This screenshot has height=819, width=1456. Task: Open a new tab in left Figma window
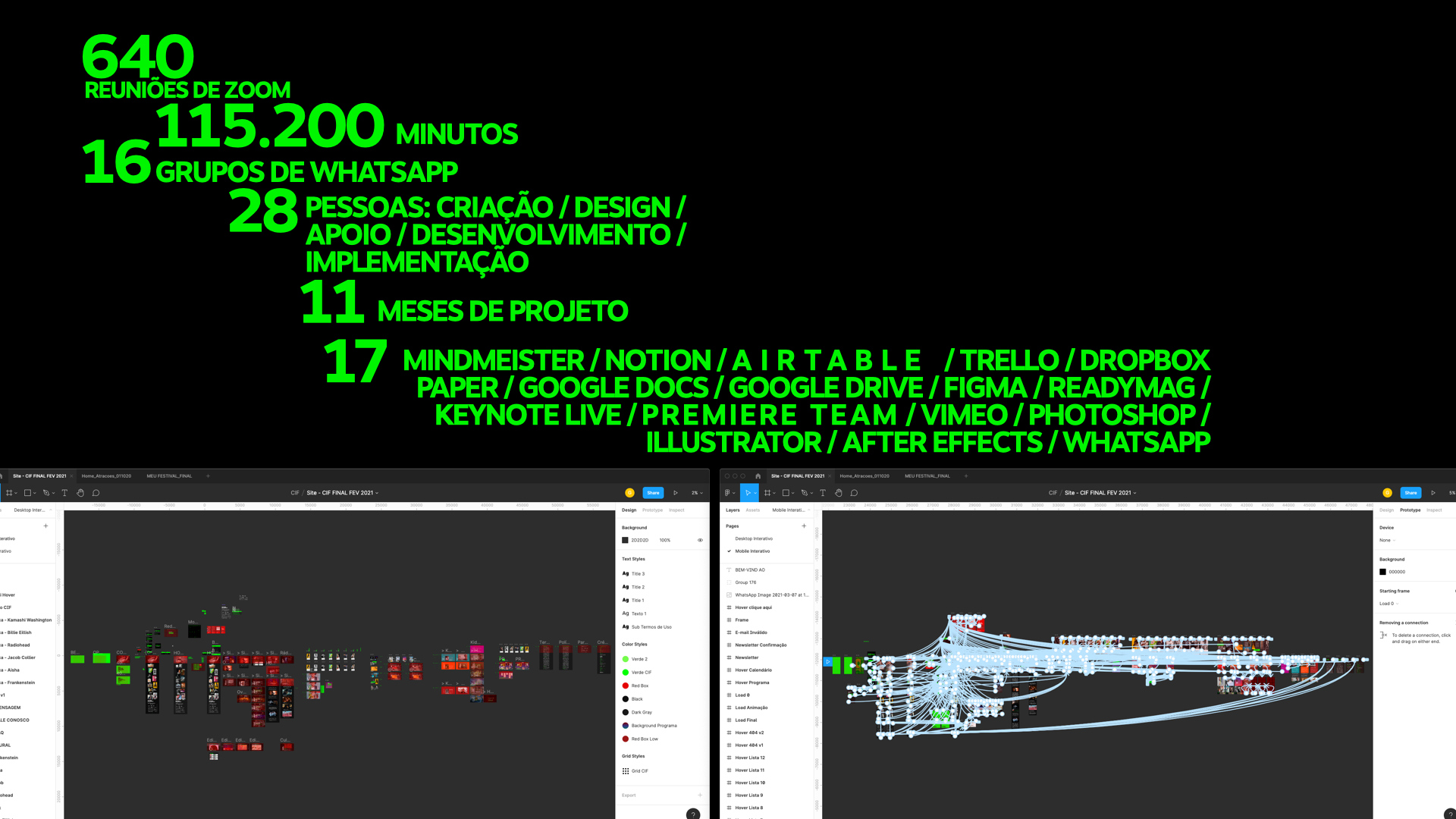tap(208, 476)
